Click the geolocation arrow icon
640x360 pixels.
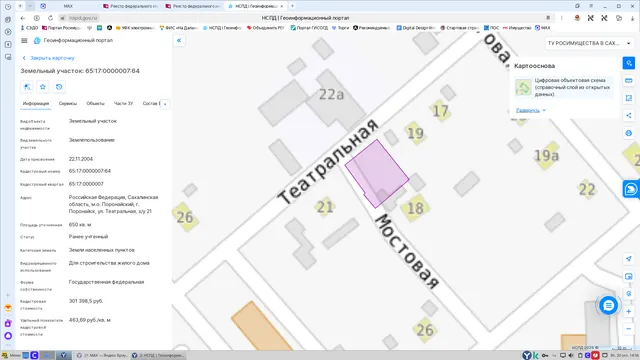tap(629, 259)
